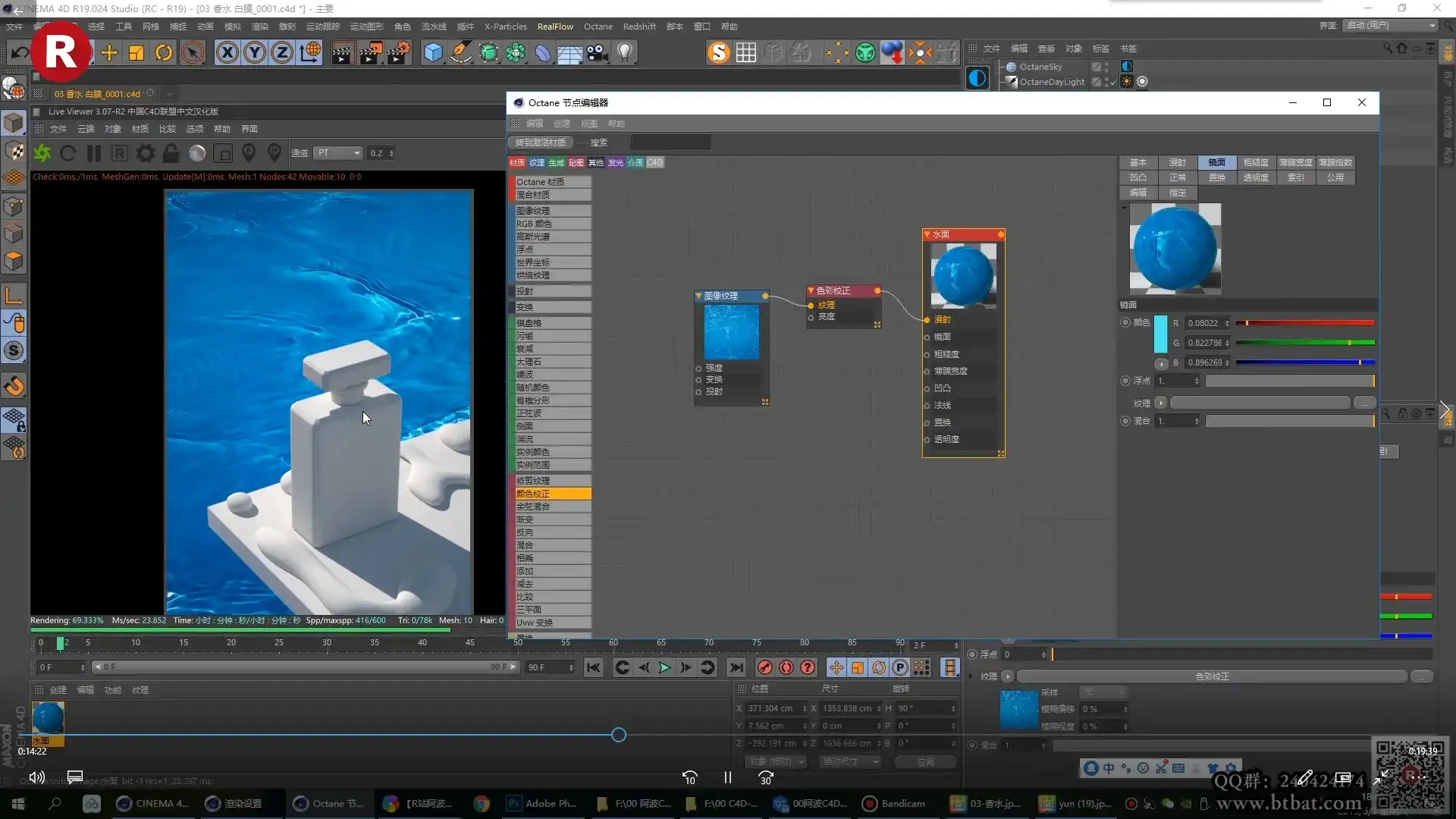Click the 转到激活材质 button in node editor
This screenshot has width=1456, height=819.
click(x=539, y=142)
